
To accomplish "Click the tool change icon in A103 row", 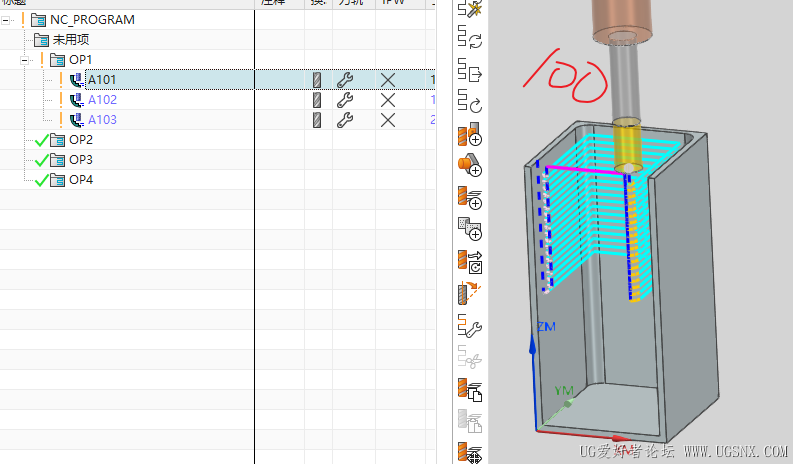I will 317,120.
